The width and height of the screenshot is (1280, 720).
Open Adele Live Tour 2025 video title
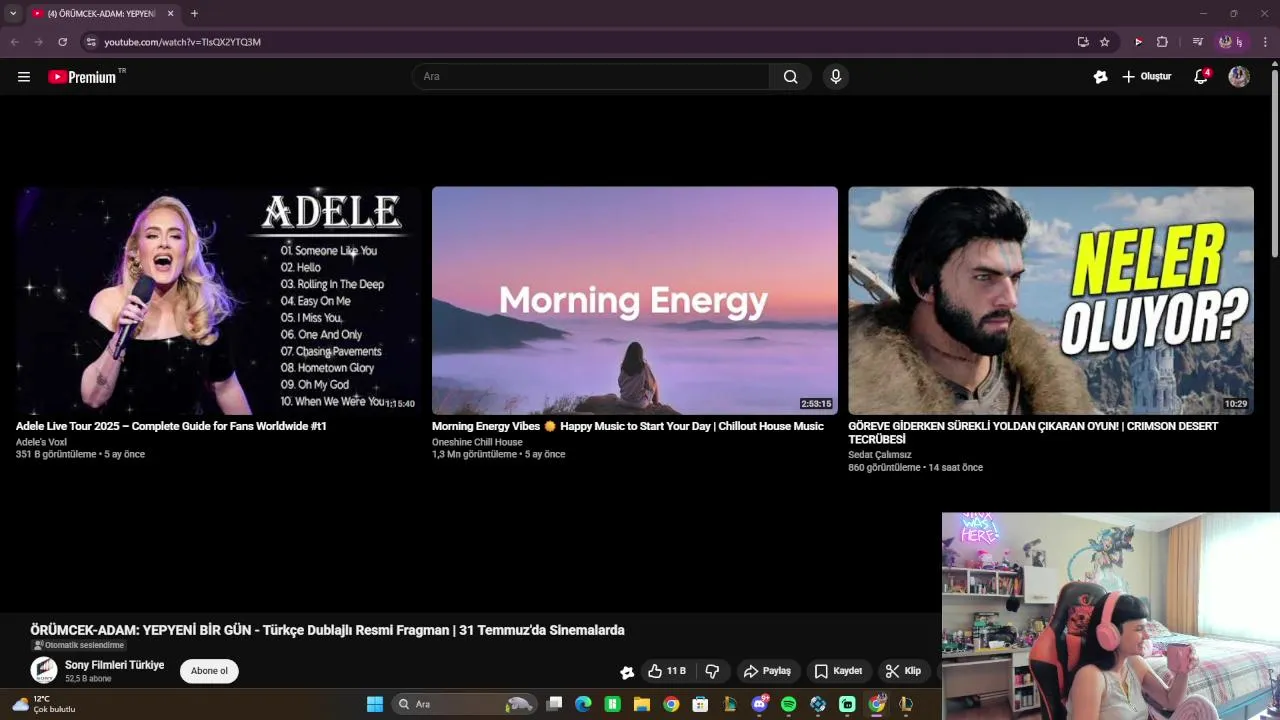[171, 426]
